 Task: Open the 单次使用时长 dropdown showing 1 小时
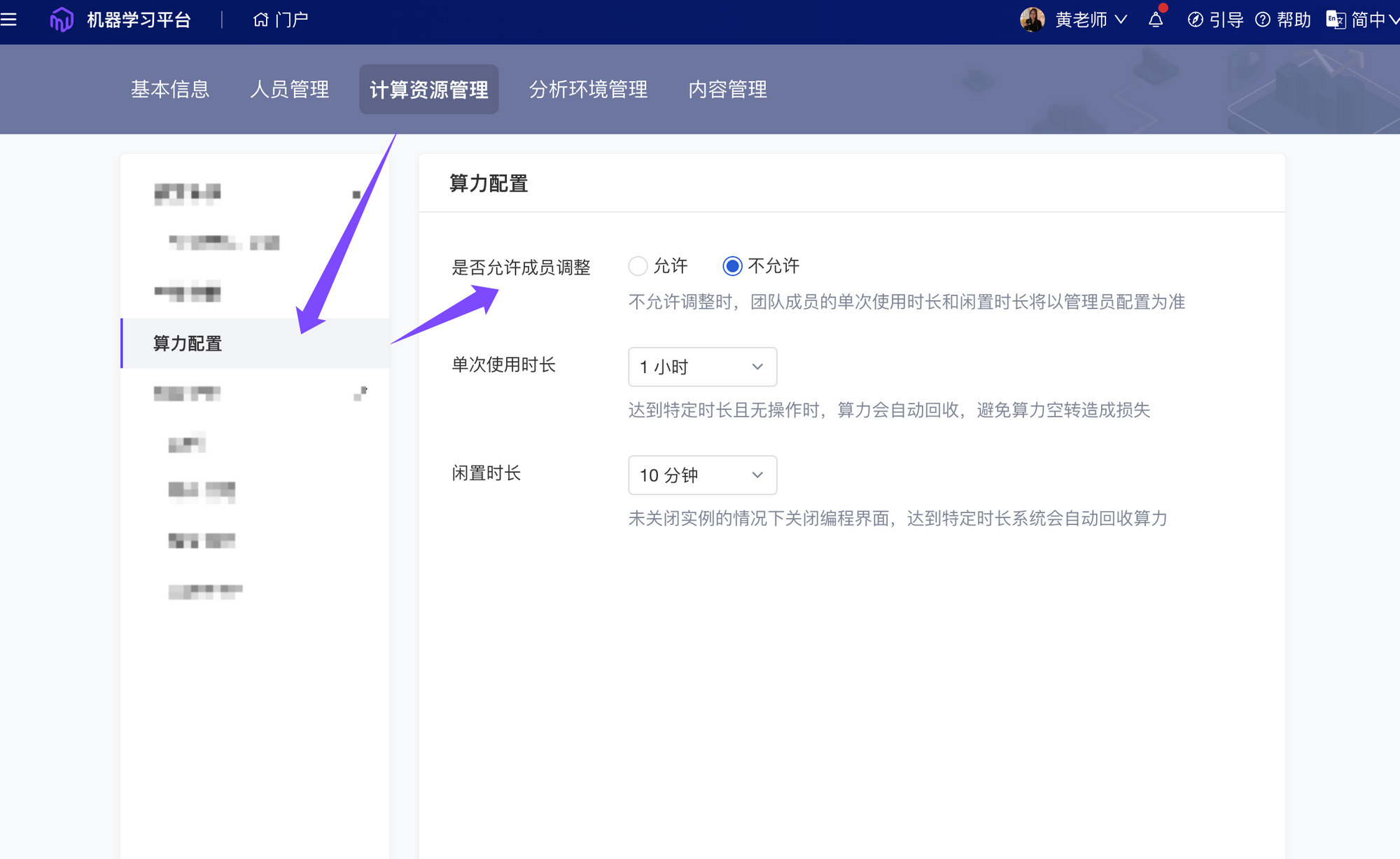(702, 367)
